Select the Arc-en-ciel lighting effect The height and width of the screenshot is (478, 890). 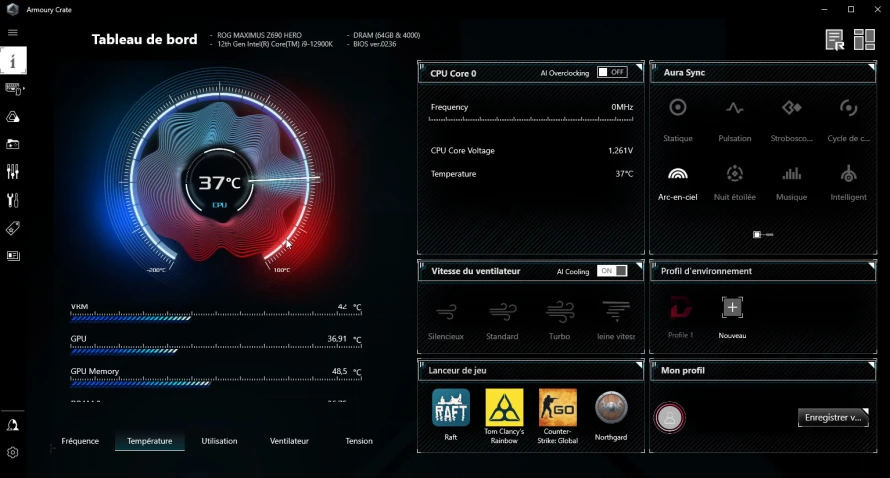click(x=677, y=183)
